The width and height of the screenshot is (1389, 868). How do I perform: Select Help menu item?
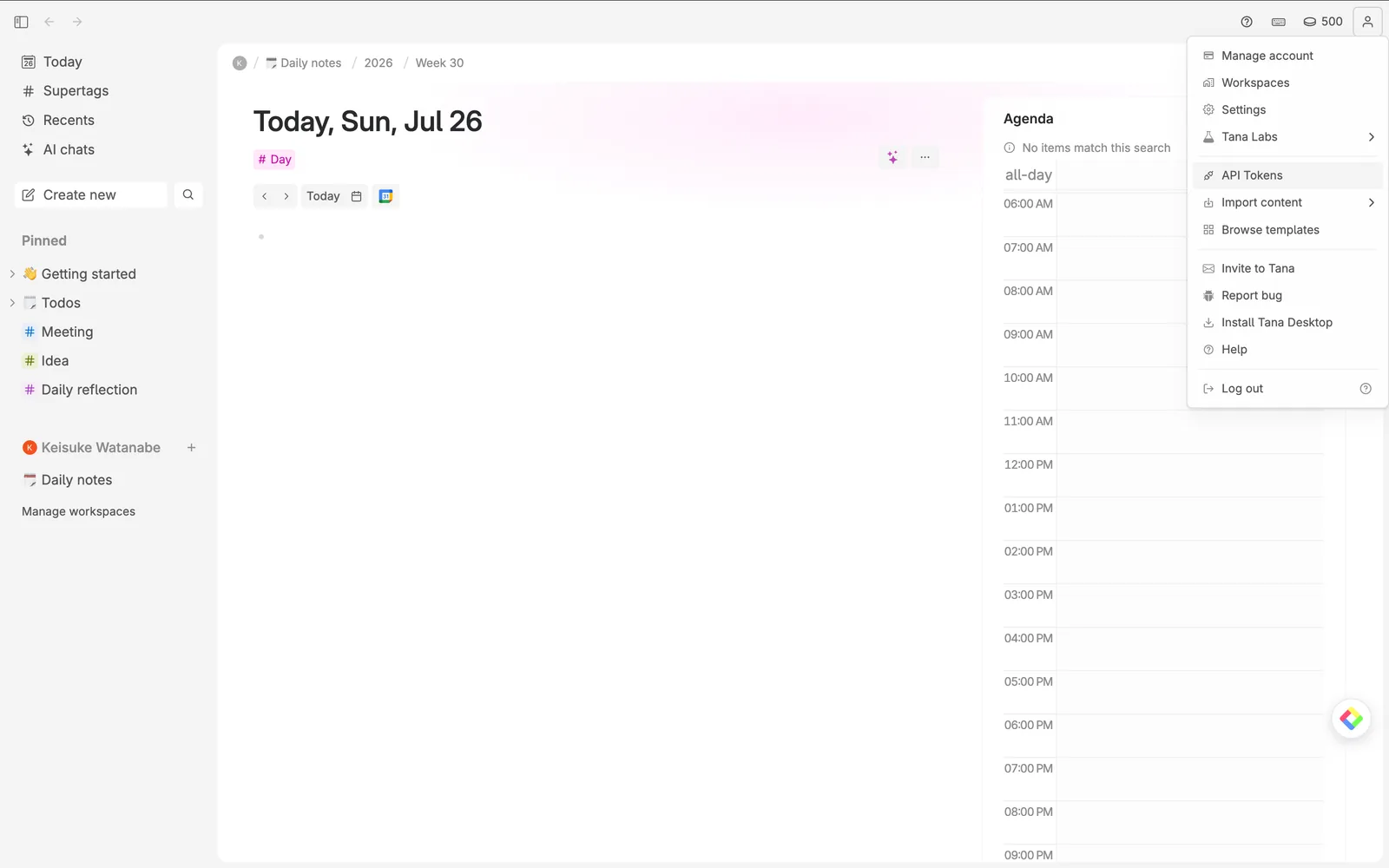click(x=1287, y=350)
